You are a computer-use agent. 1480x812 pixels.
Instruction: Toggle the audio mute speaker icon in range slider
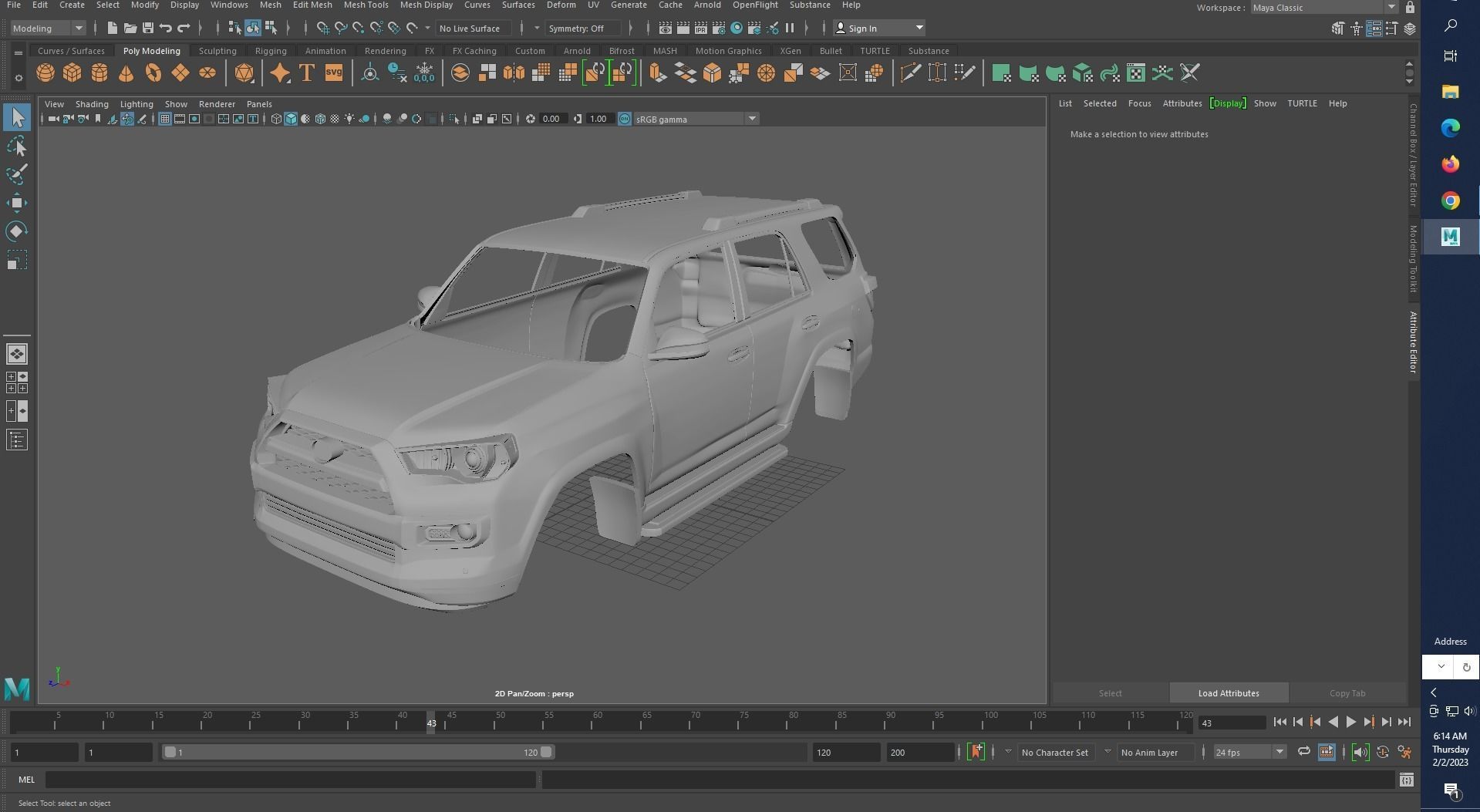[1360, 752]
